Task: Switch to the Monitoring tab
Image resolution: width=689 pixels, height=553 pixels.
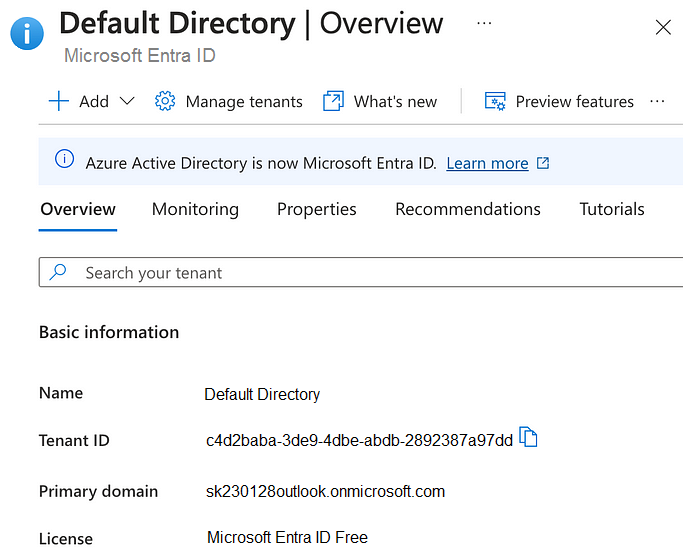Action: pos(195,209)
